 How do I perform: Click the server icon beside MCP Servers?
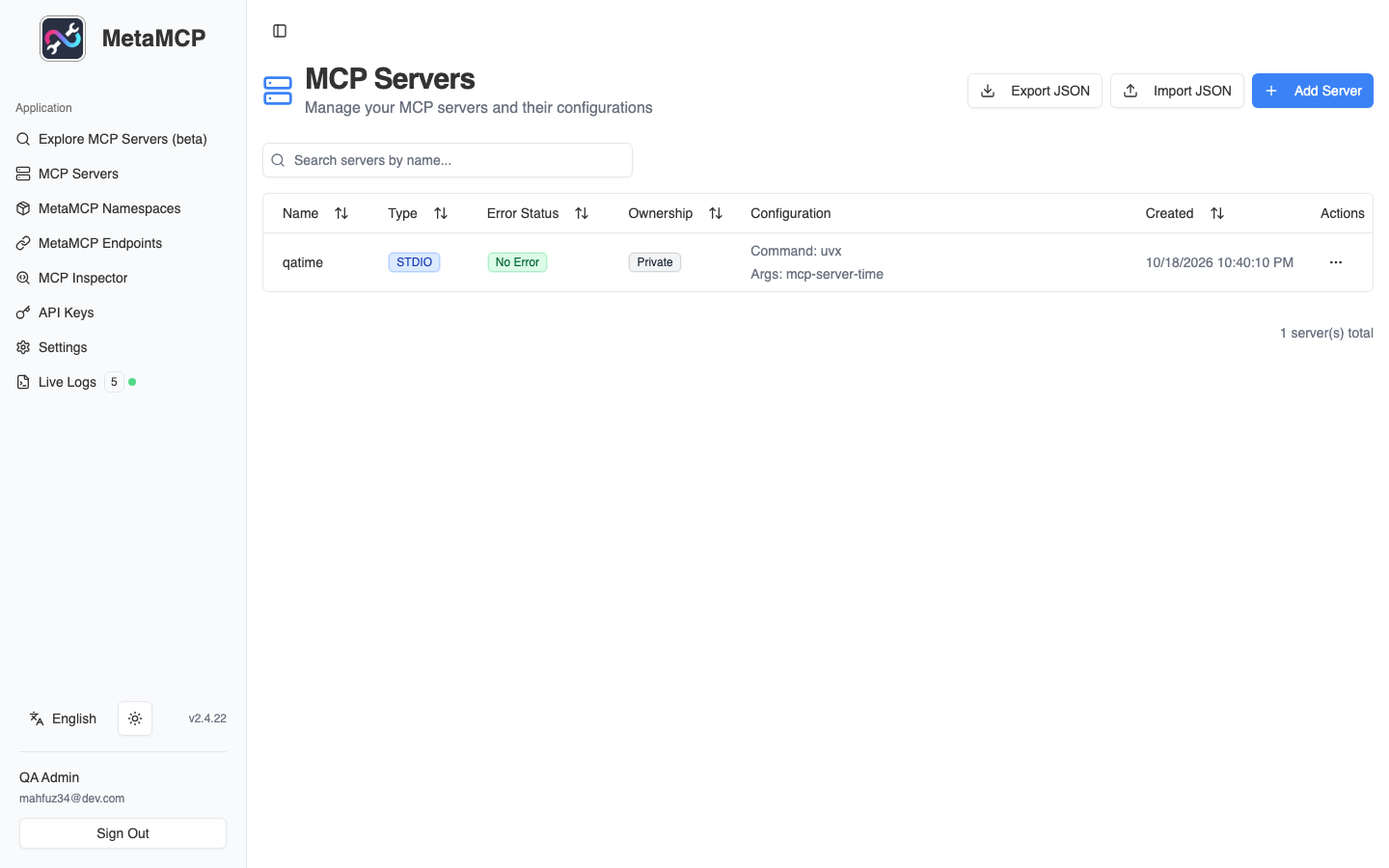tap(23, 174)
